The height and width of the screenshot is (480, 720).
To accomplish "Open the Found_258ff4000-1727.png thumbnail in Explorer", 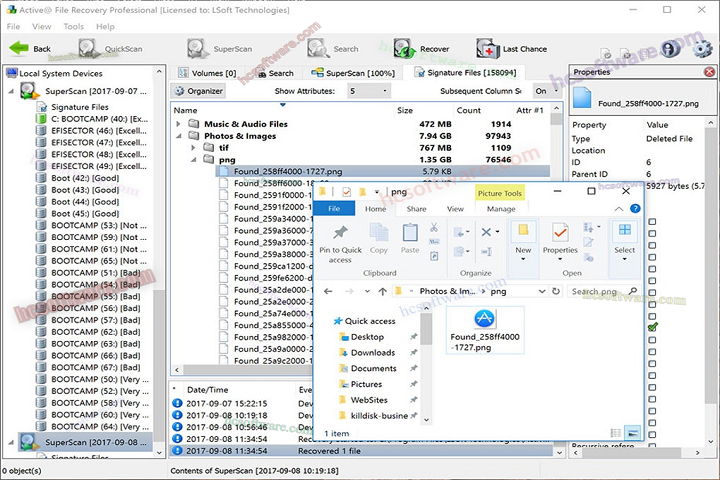I will [x=485, y=330].
